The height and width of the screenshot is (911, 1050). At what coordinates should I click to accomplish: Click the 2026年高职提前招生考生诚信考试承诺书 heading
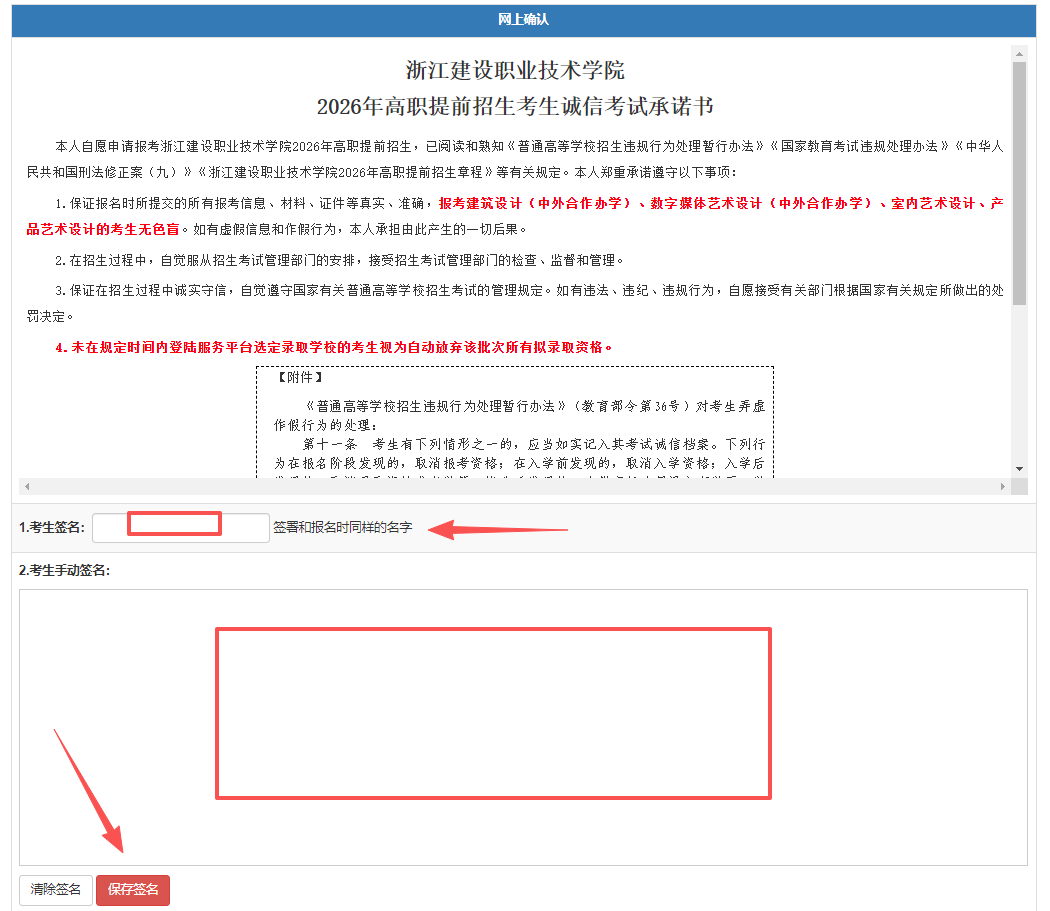pos(515,106)
